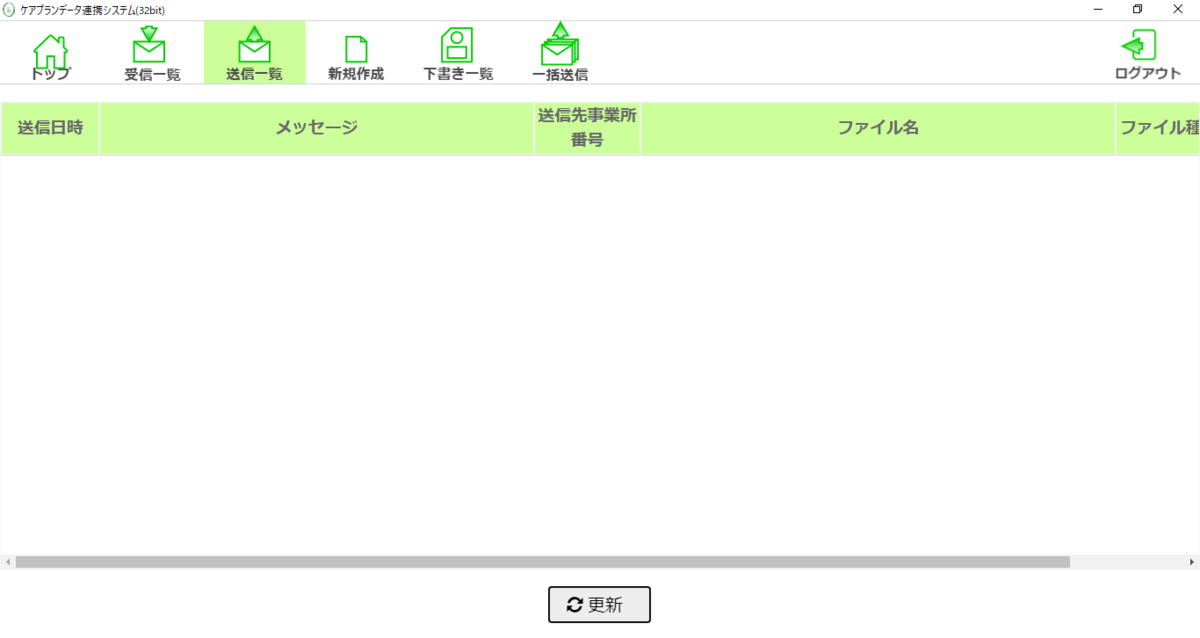Viewport: 1200px width, 638px height.
Task: Restore down the application window
Action: (1137, 10)
